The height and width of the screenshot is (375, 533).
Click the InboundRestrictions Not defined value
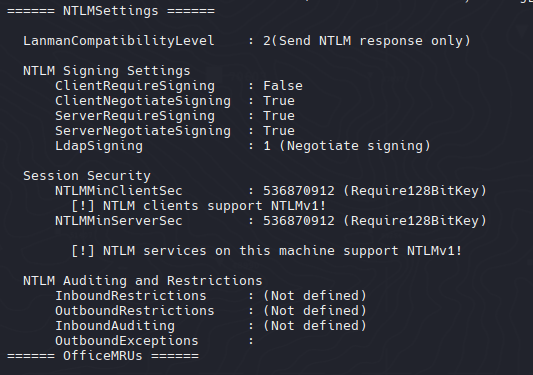coord(315,296)
